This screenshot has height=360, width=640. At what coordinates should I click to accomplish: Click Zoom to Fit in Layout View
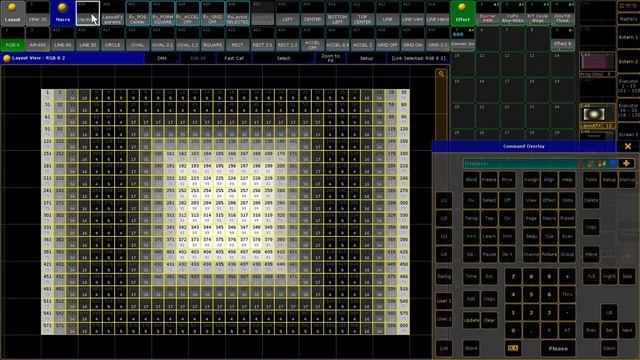(x=331, y=58)
